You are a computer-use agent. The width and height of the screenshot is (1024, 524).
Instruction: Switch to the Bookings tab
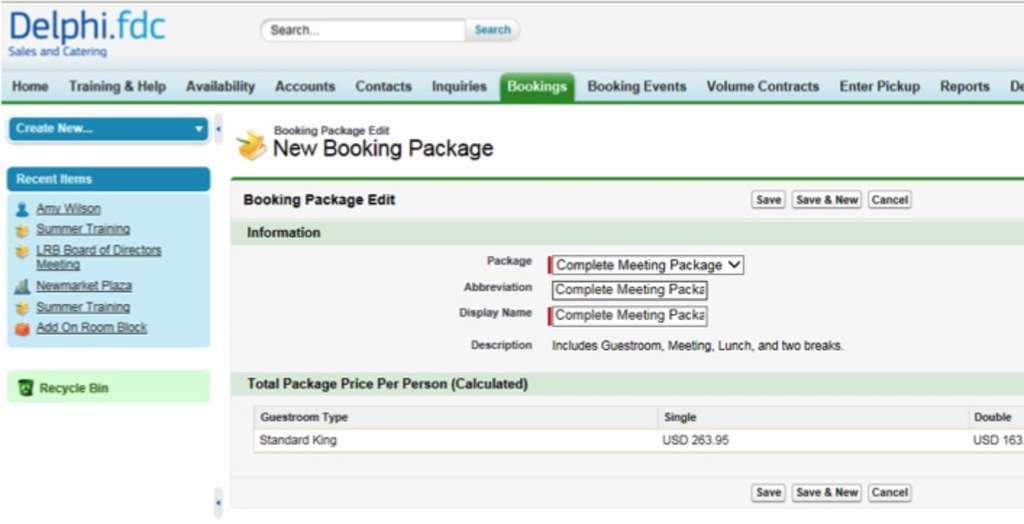point(537,87)
